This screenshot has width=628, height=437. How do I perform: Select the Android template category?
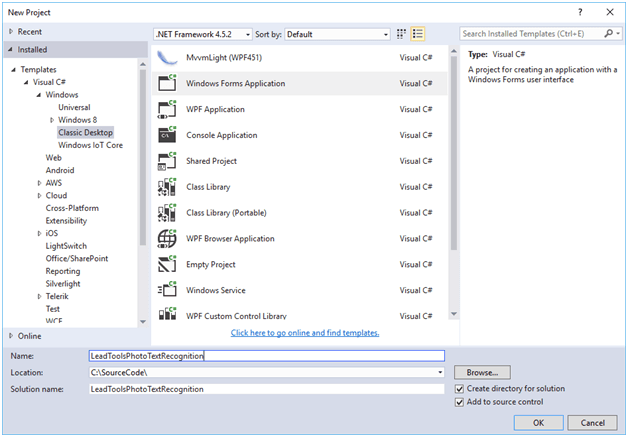60,170
